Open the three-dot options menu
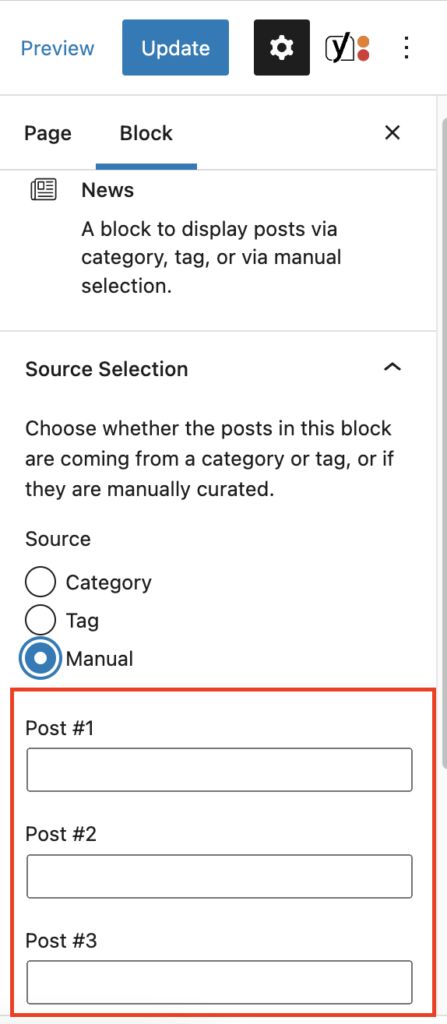The width and height of the screenshot is (447, 1024). (406, 48)
